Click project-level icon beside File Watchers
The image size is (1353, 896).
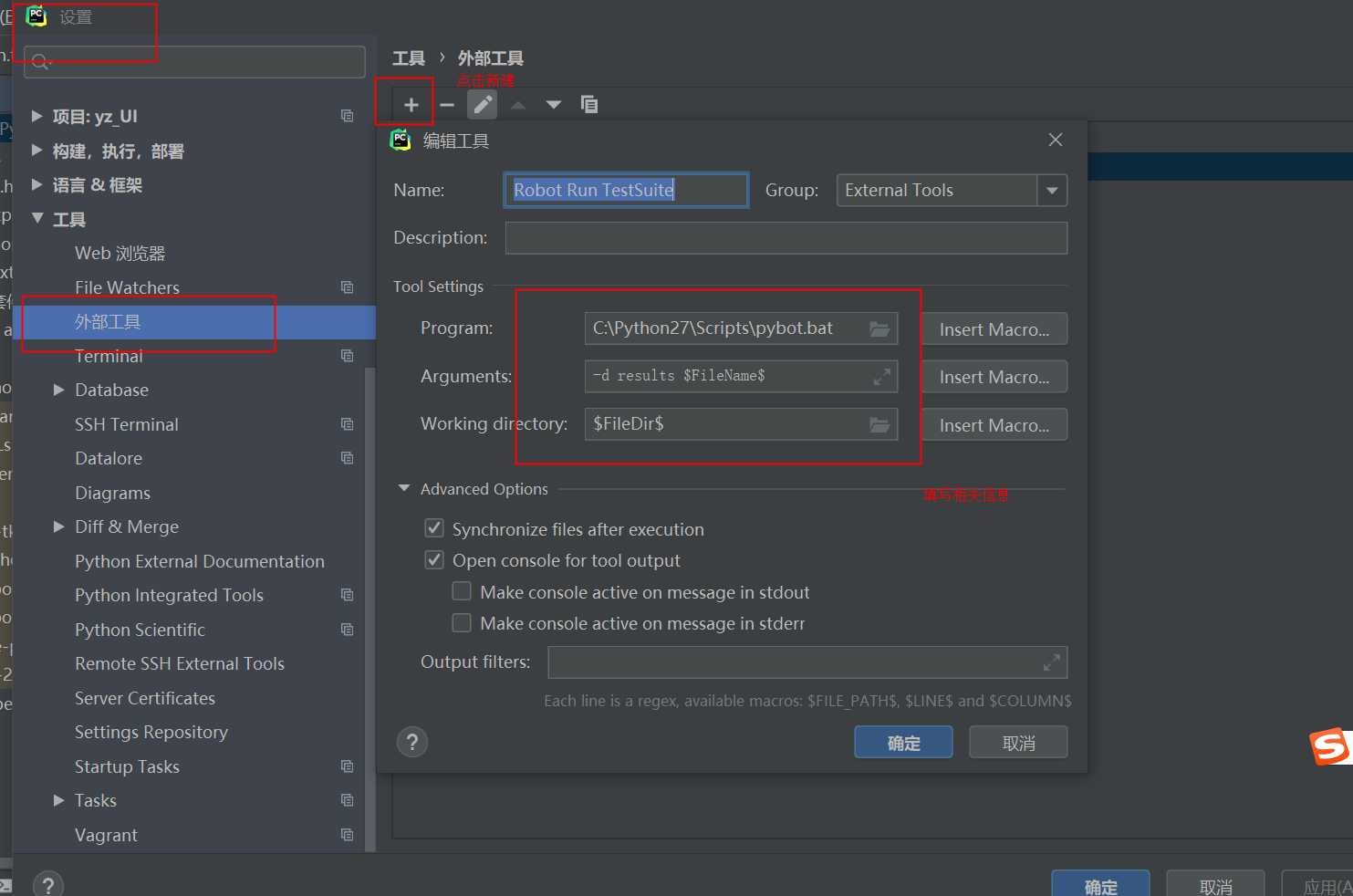(347, 287)
